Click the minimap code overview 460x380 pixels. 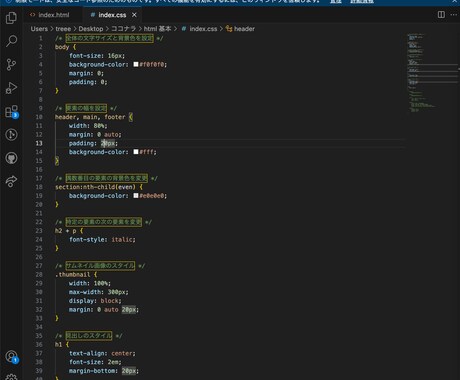[x=432, y=73]
